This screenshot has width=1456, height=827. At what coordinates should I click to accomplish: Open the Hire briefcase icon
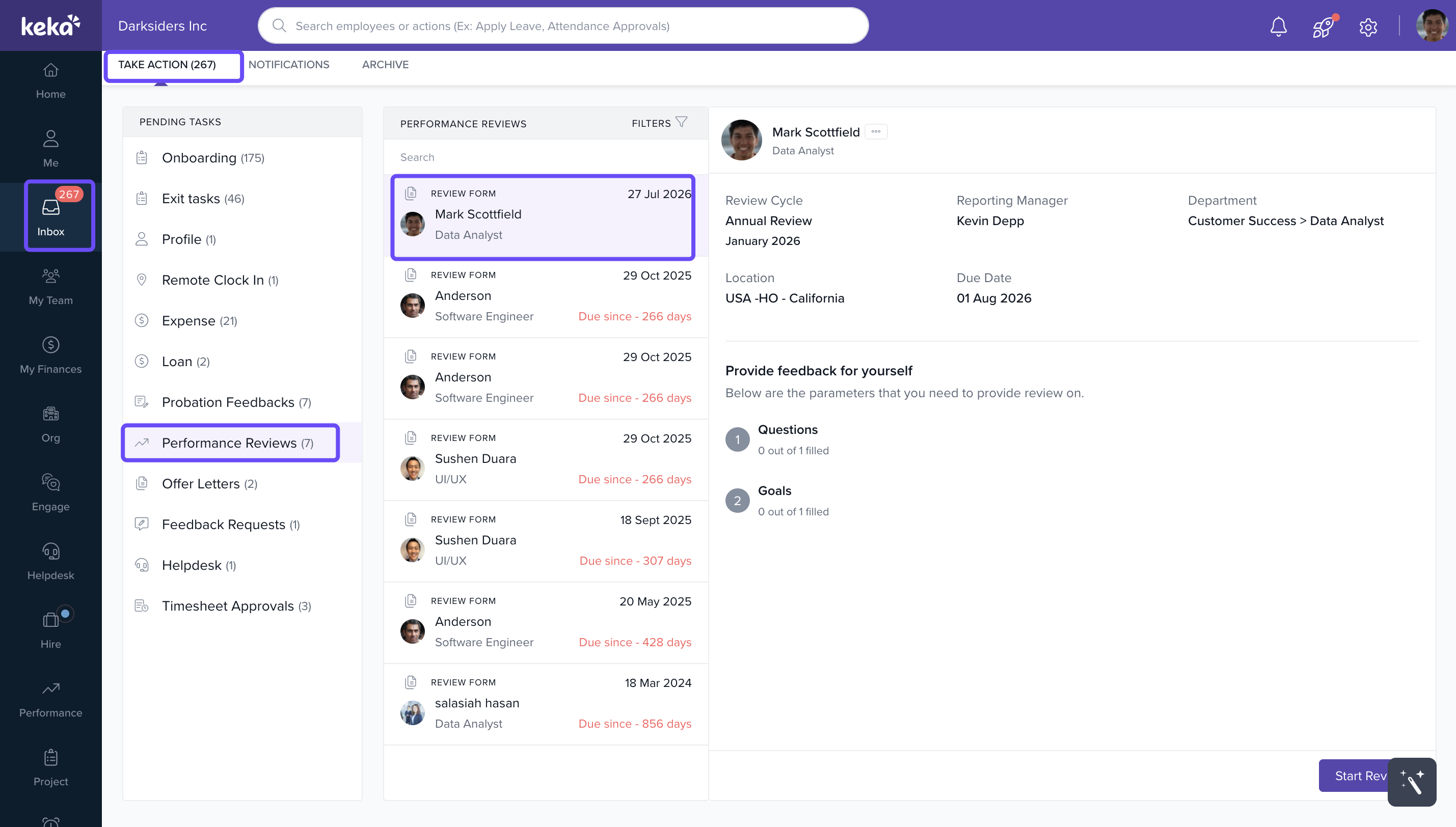(x=50, y=620)
